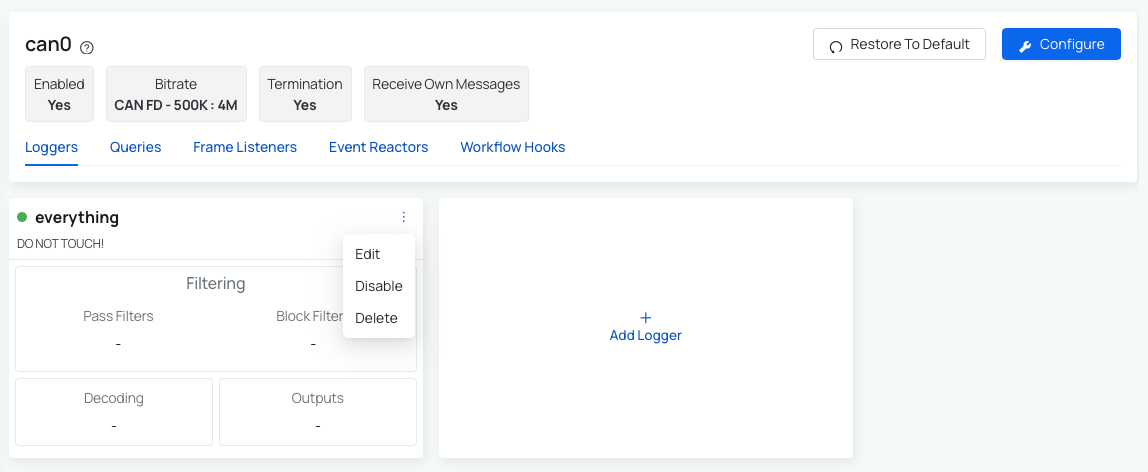Switch to the Queries tab
The width and height of the screenshot is (1148, 472).
pos(135,147)
